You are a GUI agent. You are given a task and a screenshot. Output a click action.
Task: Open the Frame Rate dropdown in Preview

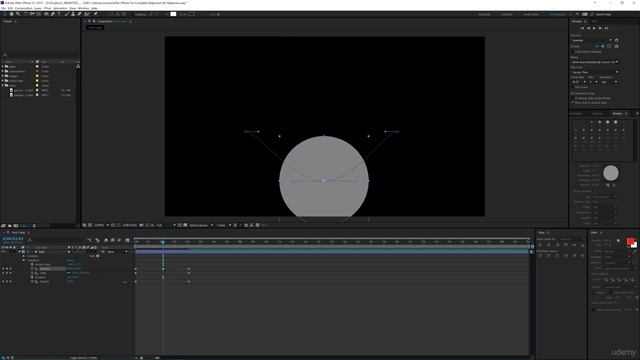579,82
